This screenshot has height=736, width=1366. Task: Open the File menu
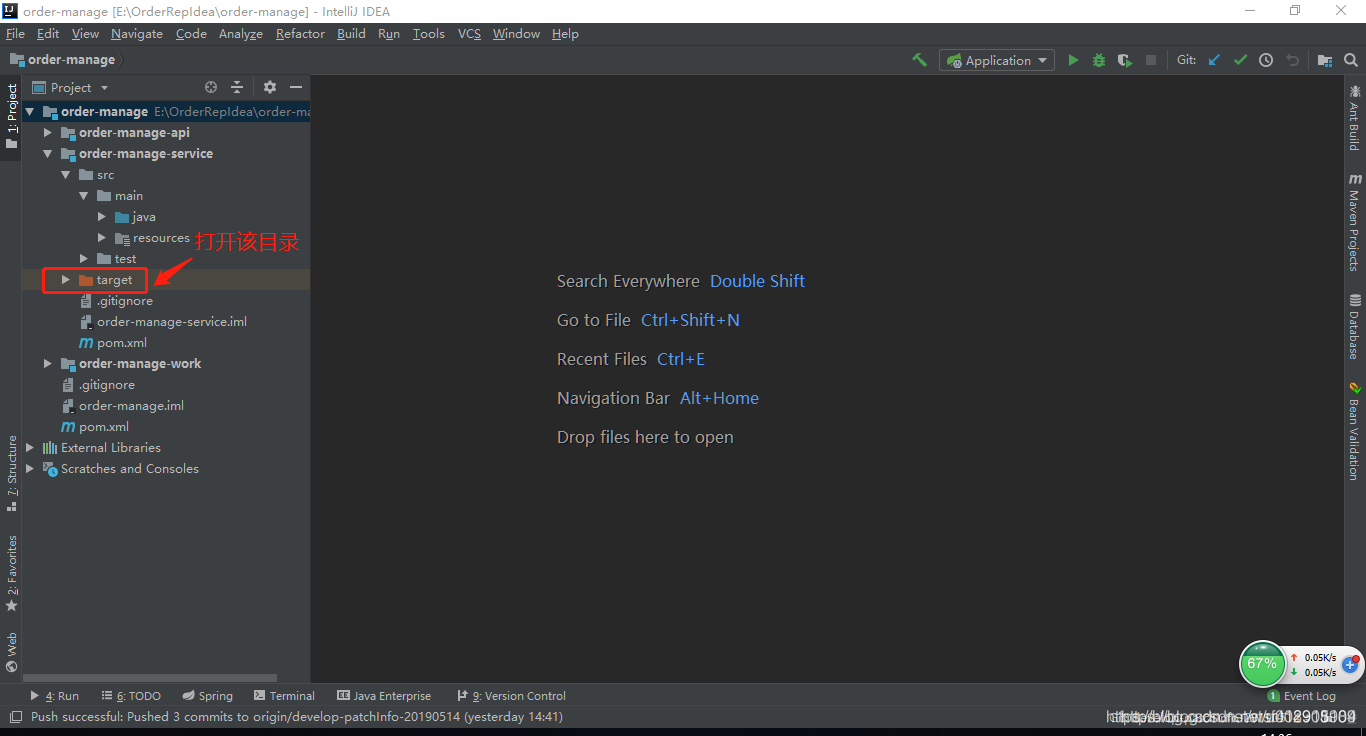click(15, 34)
